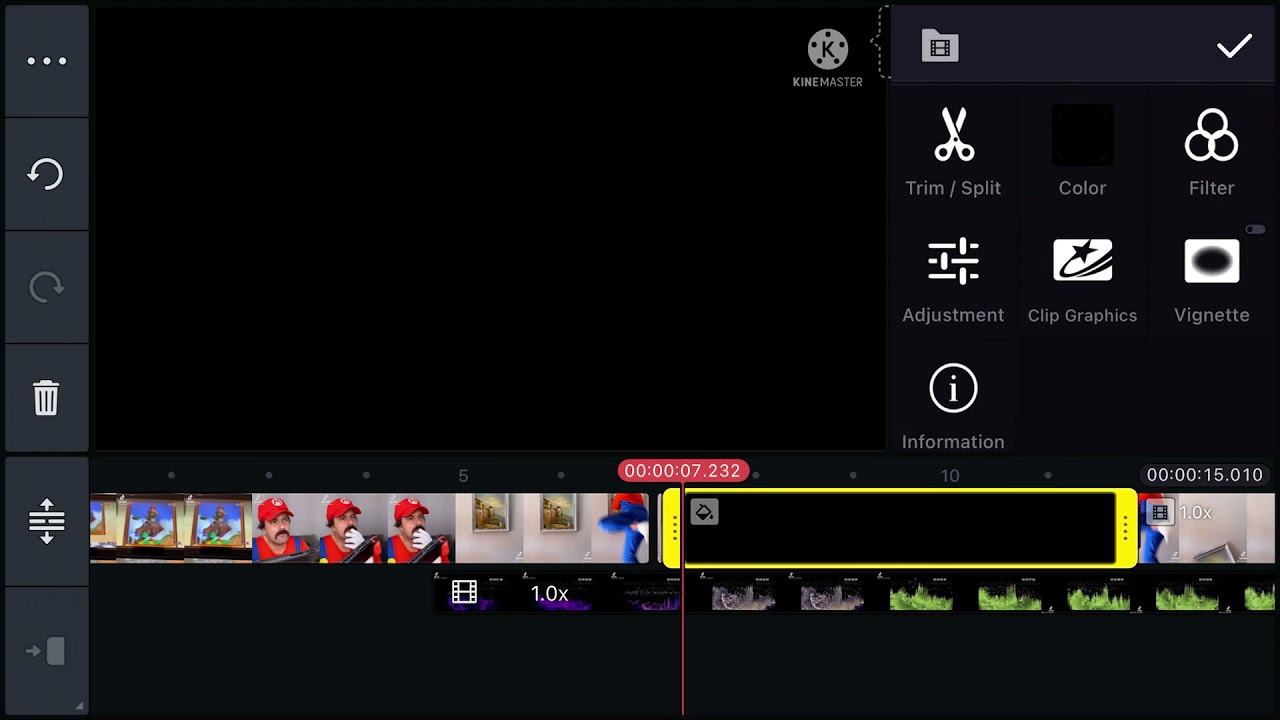
Task: Tap the 5 second ruler mark
Action: click(x=463, y=476)
